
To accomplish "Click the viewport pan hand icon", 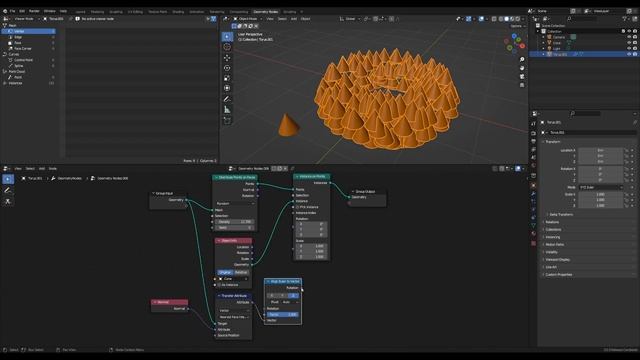I will click(522, 68).
